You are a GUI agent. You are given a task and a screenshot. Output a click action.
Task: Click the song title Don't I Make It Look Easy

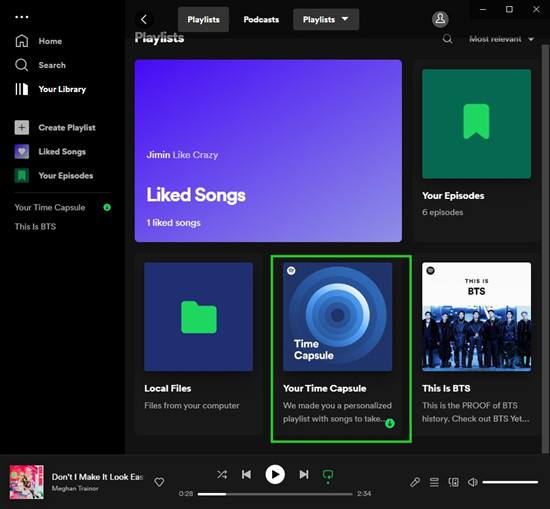[x=98, y=477]
